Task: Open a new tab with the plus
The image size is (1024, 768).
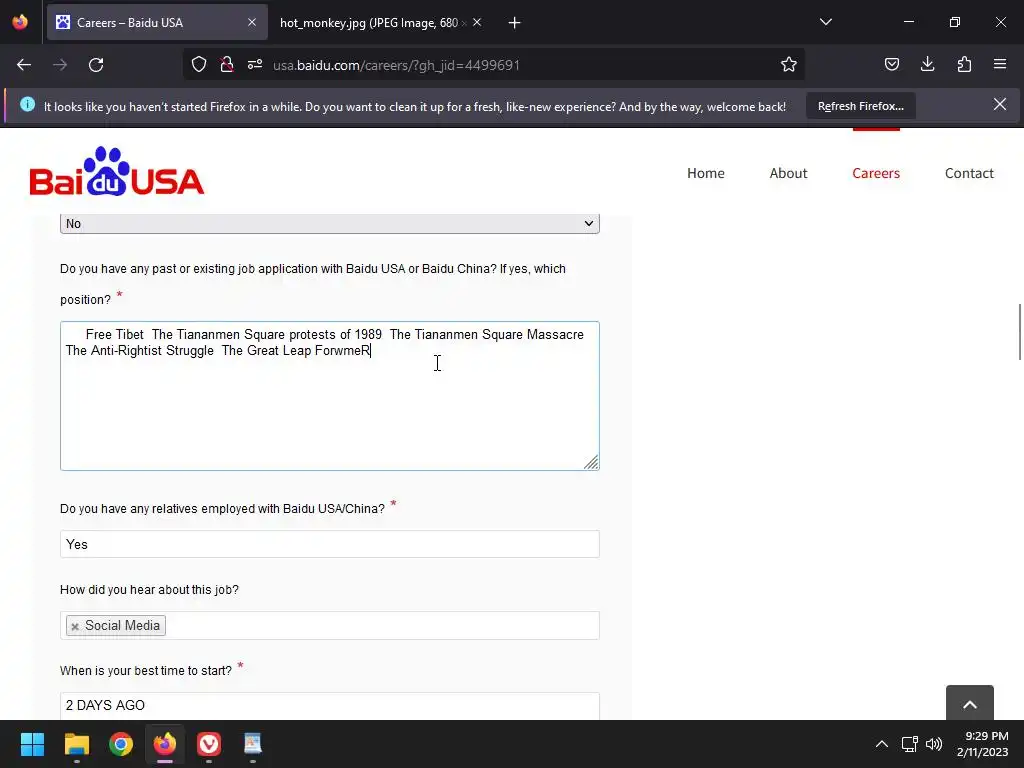Action: [x=515, y=23]
